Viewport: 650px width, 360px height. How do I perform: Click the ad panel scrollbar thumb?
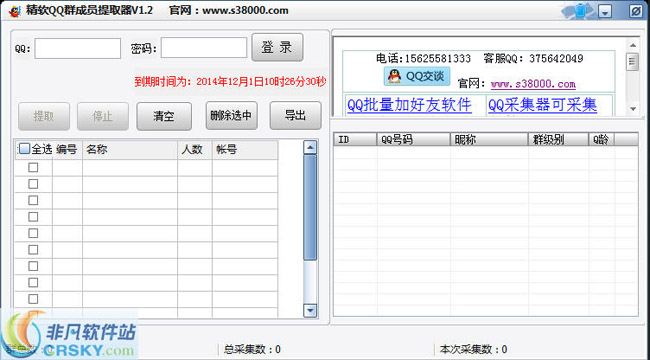(x=633, y=62)
